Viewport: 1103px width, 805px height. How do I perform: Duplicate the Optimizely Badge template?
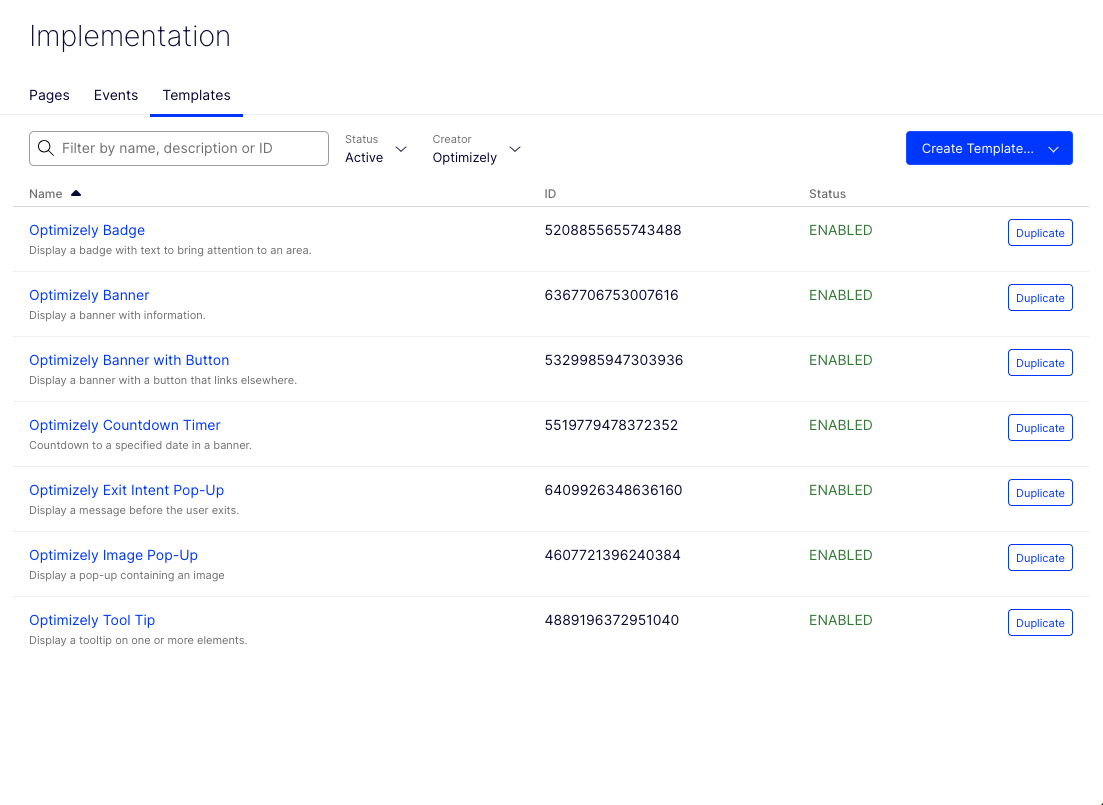[x=1040, y=233]
